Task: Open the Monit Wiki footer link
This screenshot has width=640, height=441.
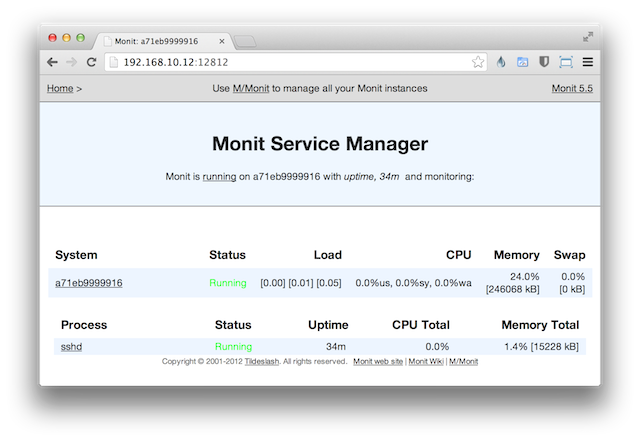Action: pyautogui.click(x=426, y=361)
